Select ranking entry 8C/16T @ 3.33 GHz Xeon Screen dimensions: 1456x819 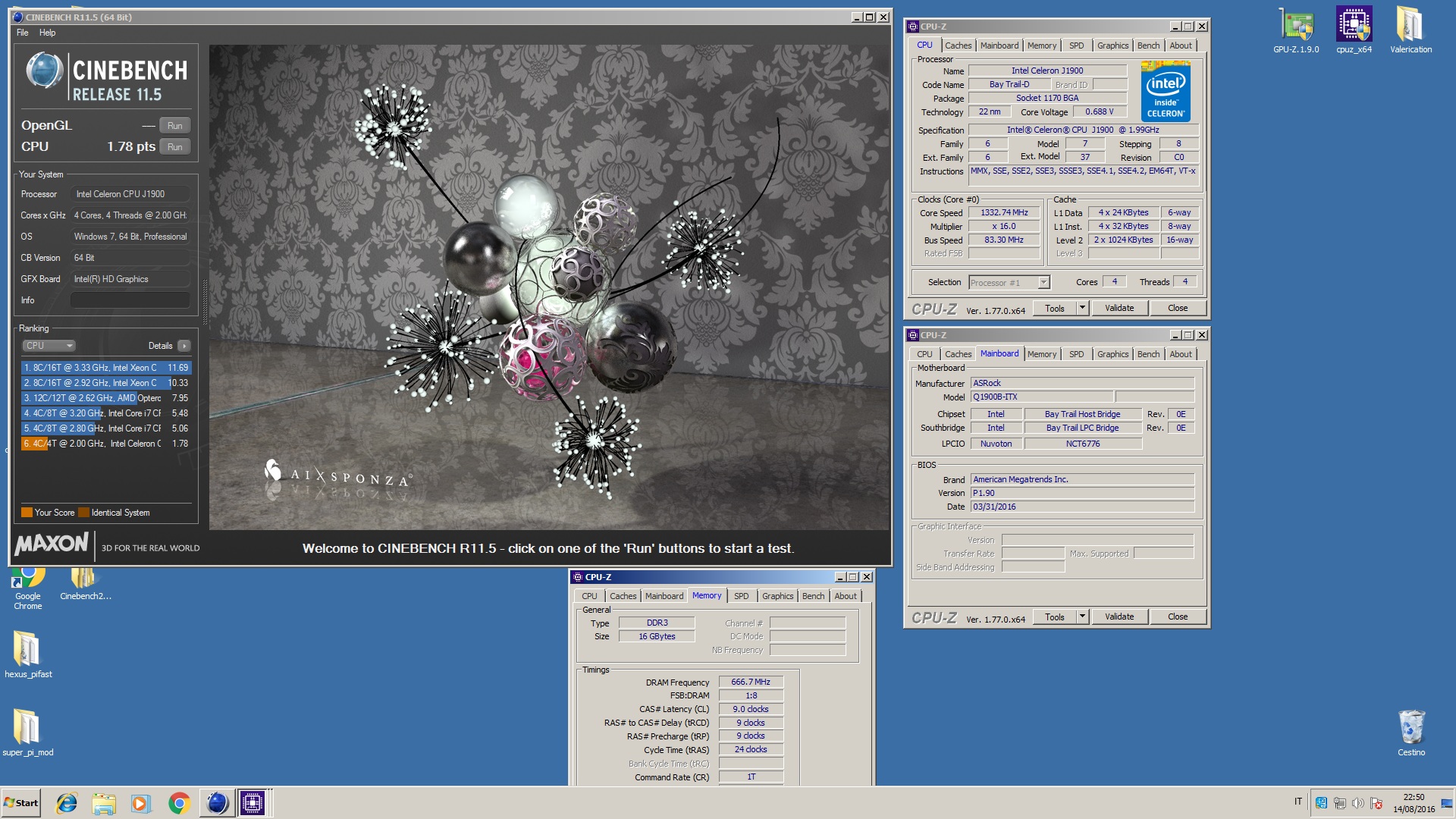point(105,368)
